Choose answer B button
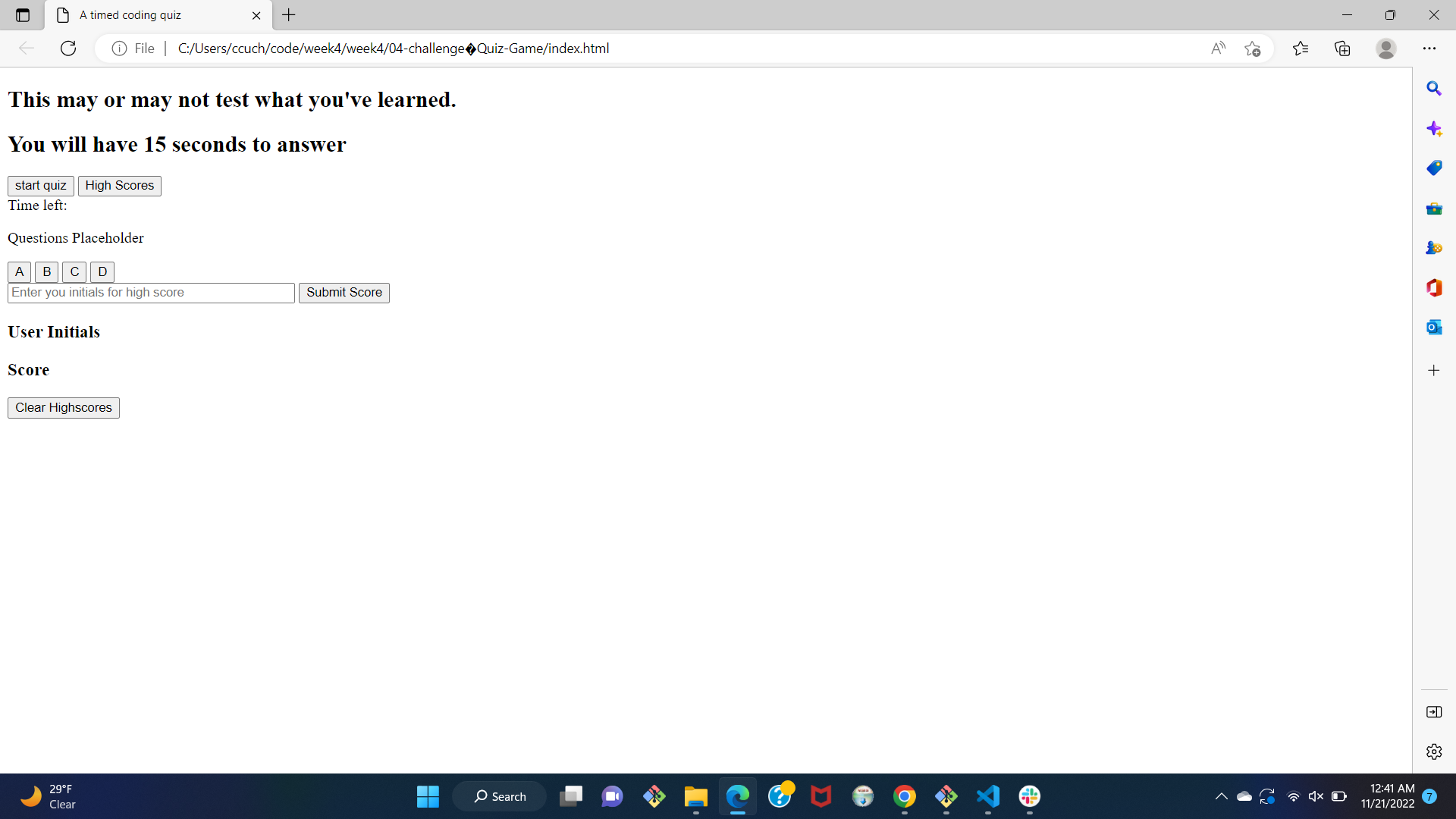Screen dimensions: 1456x819 [47, 272]
